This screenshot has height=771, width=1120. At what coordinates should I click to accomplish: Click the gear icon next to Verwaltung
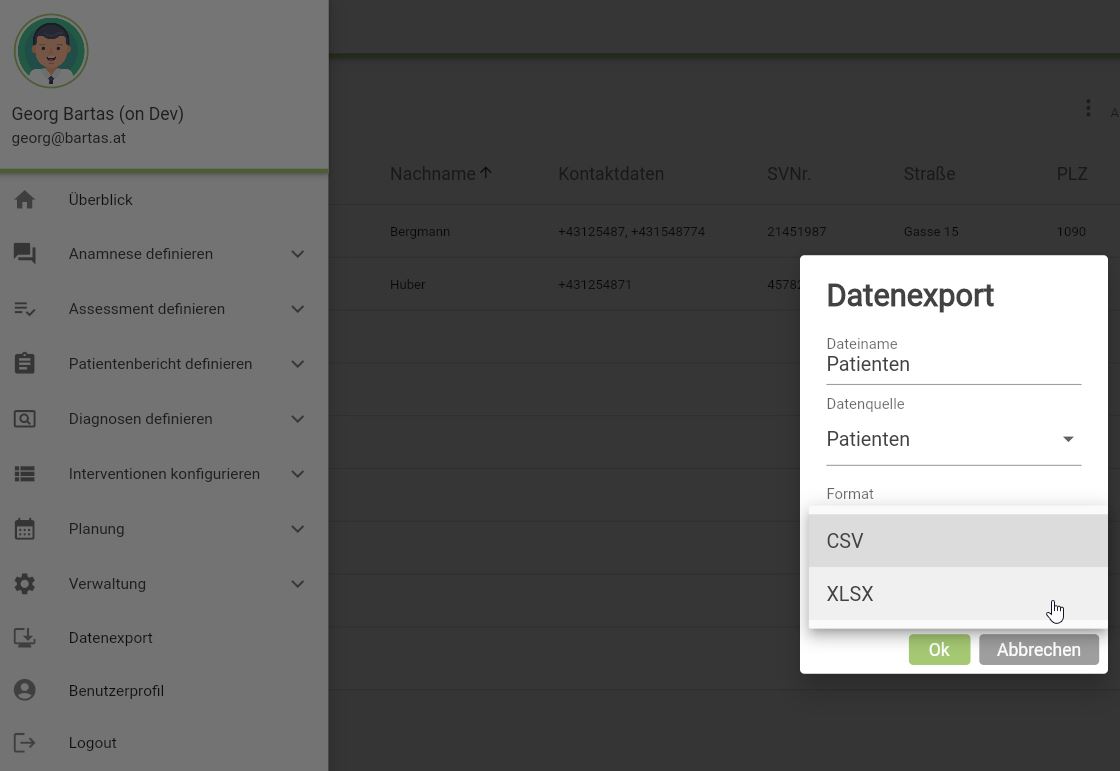(x=25, y=584)
